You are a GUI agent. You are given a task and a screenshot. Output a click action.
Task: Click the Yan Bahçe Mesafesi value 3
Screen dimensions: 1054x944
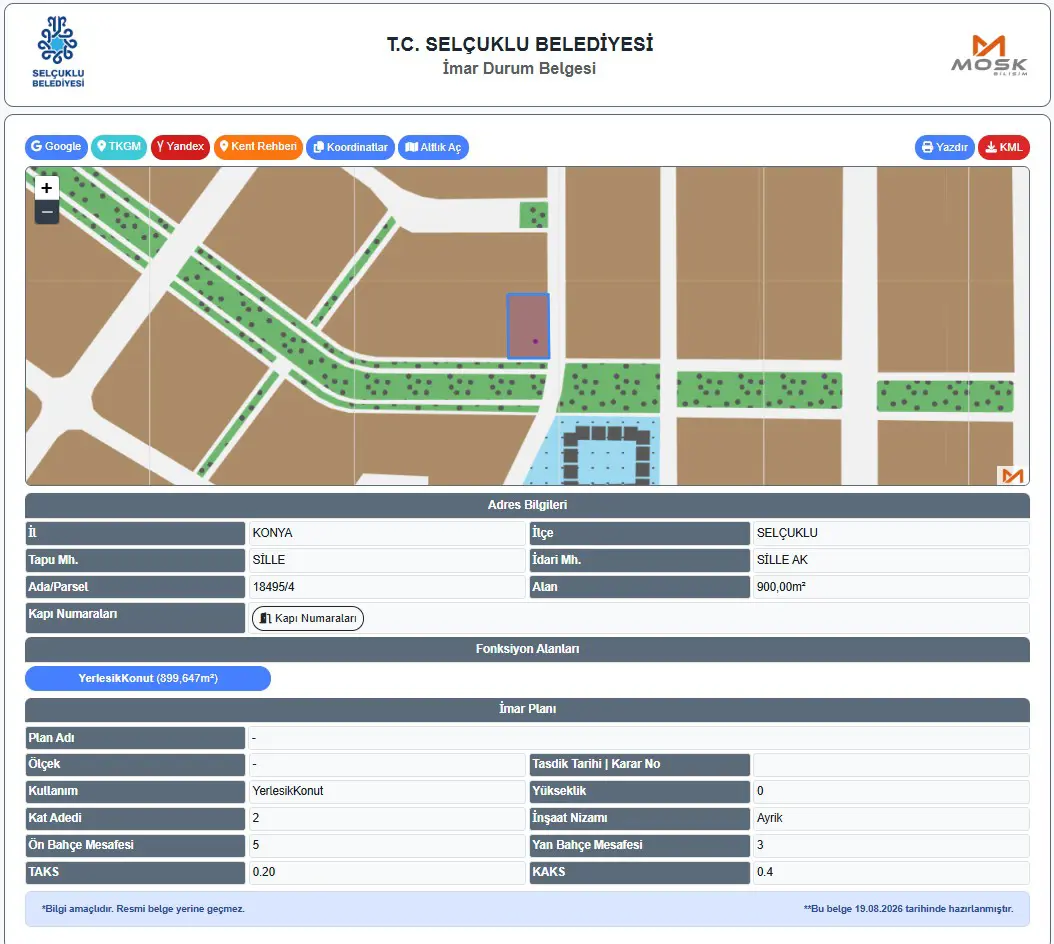[x=891, y=845]
